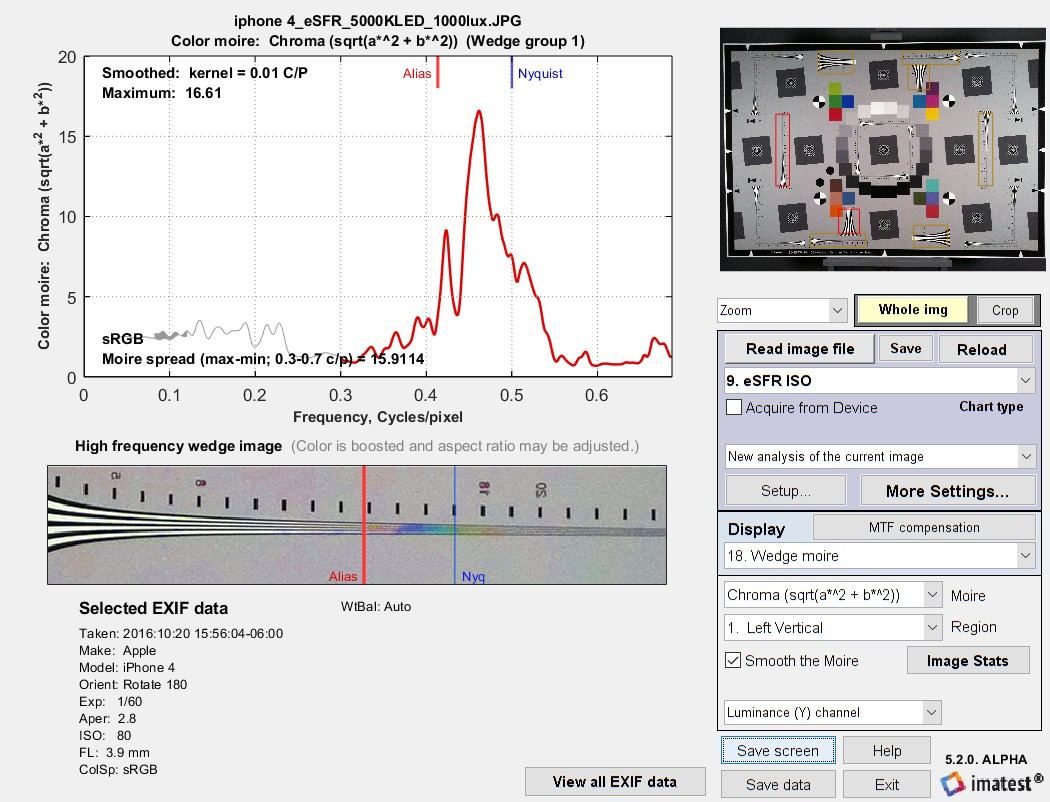Click the Make: Apple EXIF line
The height and width of the screenshot is (802, 1050).
[x=117, y=651]
